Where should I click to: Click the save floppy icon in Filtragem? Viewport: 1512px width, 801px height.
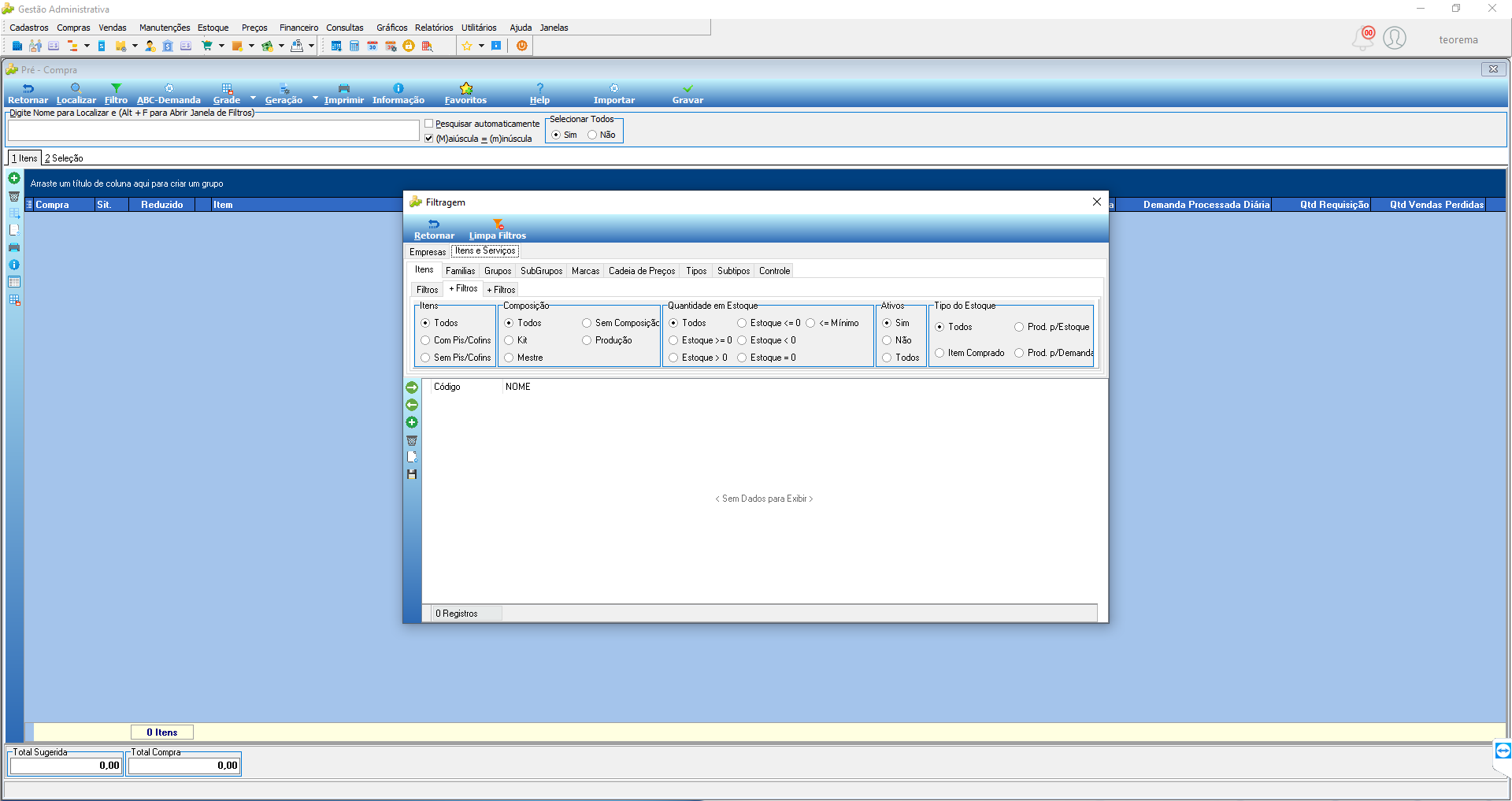(x=412, y=474)
